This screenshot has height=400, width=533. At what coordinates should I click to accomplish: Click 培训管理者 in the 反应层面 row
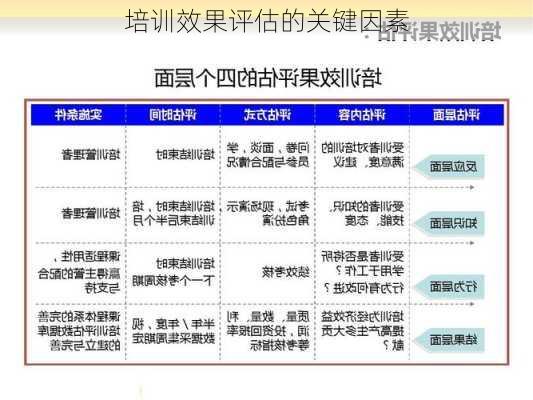pyautogui.click(x=91, y=155)
